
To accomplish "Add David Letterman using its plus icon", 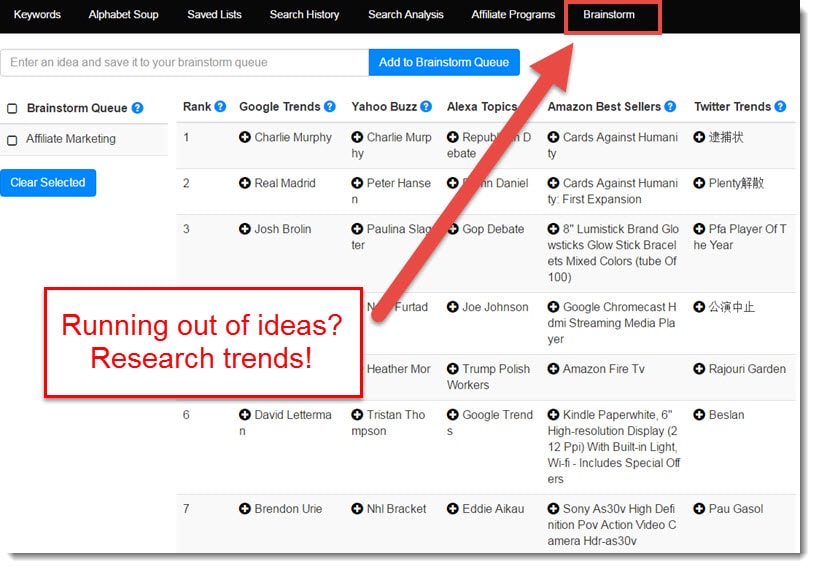I will click(x=245, y=414).
